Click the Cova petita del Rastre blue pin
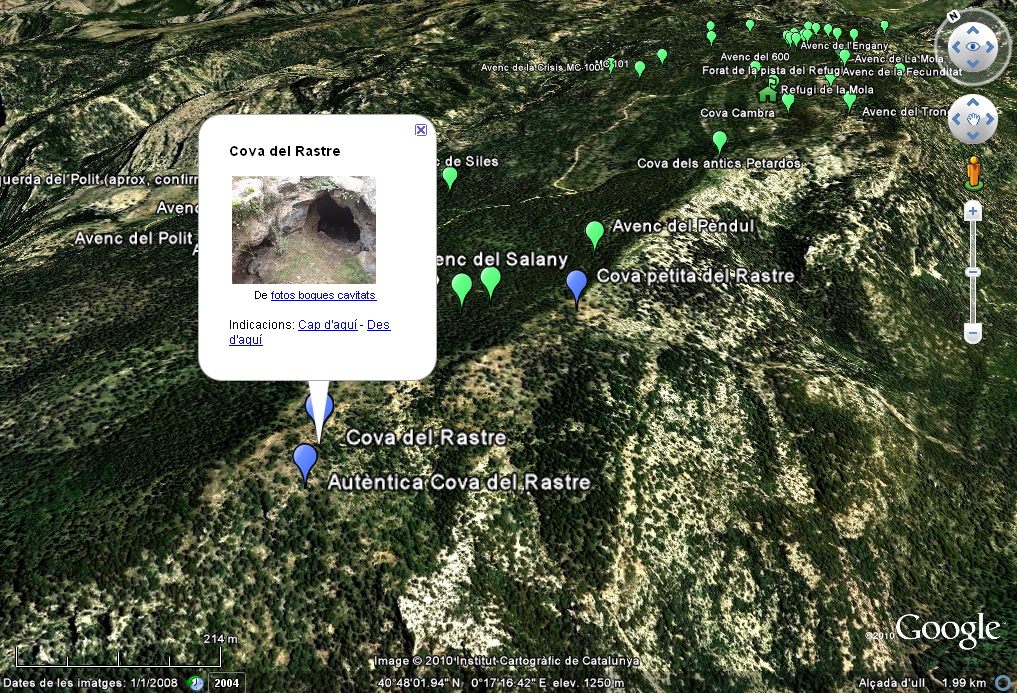This screenshot has width=1017, height=693. pos(577,287)
